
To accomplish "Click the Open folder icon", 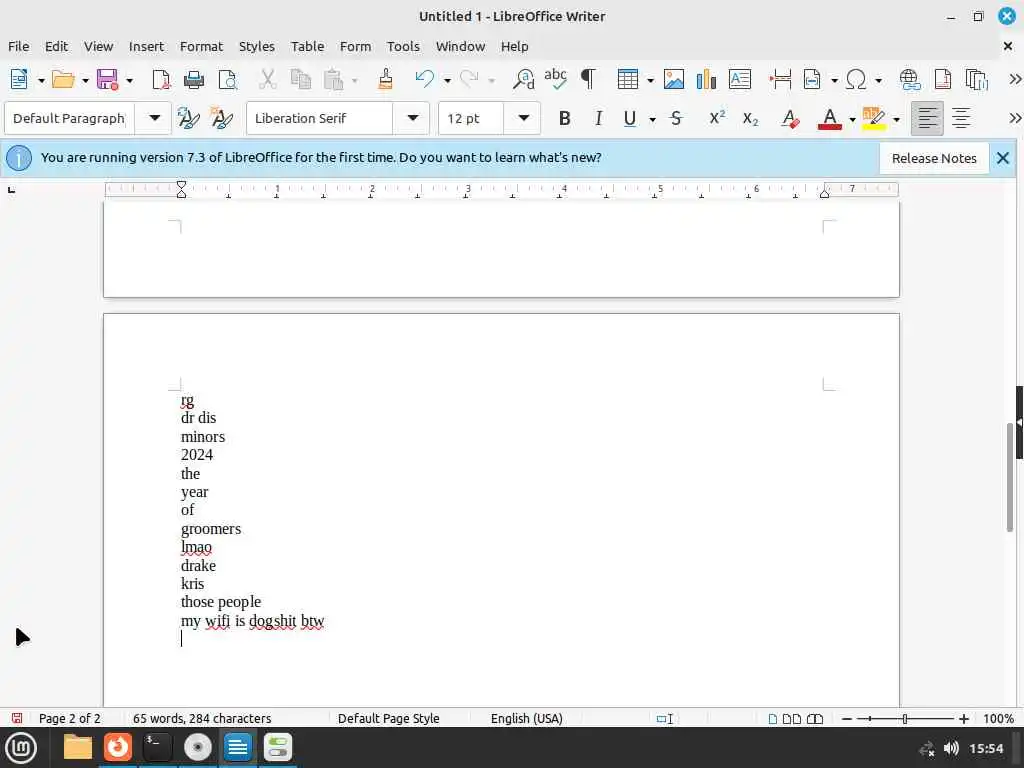I will coord(63,80).
